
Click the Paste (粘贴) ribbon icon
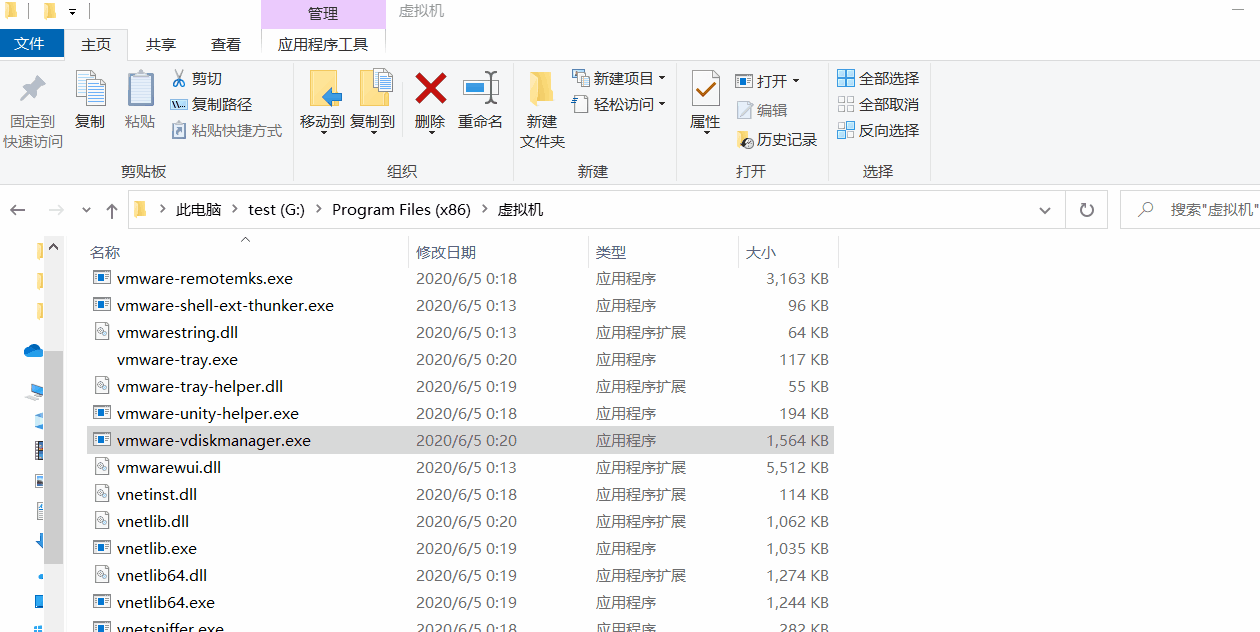pos(140,90)
